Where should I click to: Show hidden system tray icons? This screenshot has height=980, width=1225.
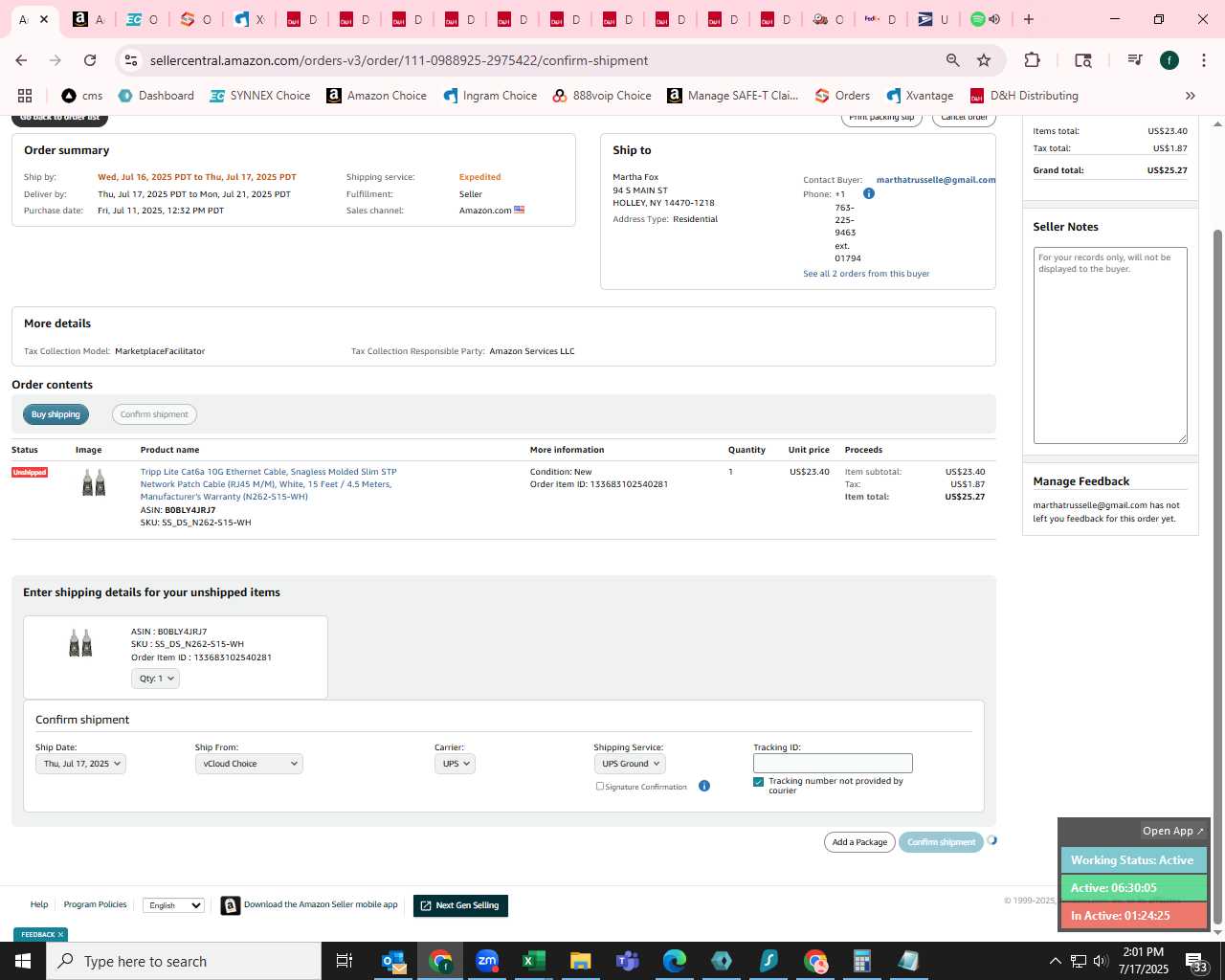pyautogui.click(x=1055, y=961)
